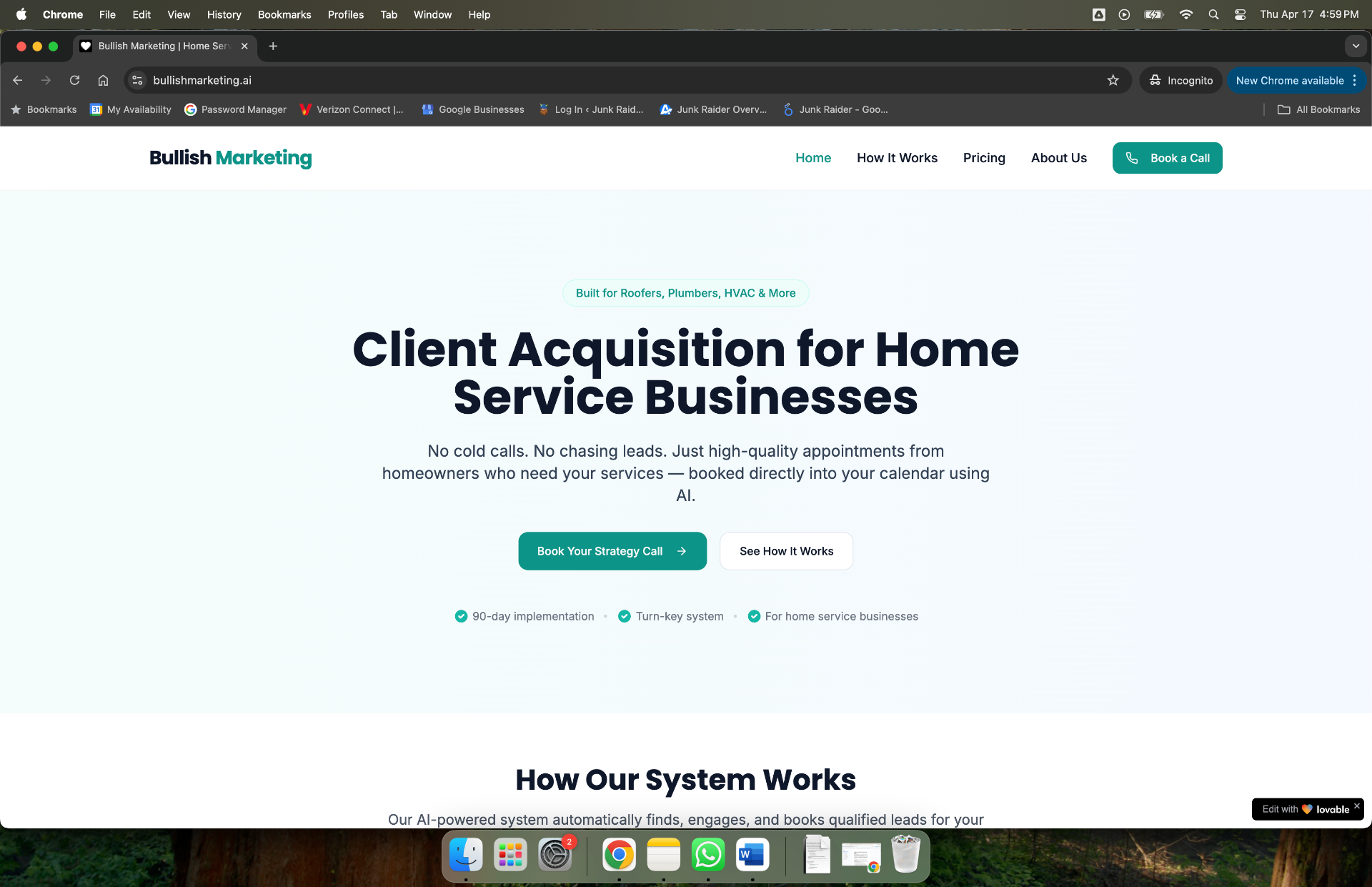Open site information icon in address bar

138,80
